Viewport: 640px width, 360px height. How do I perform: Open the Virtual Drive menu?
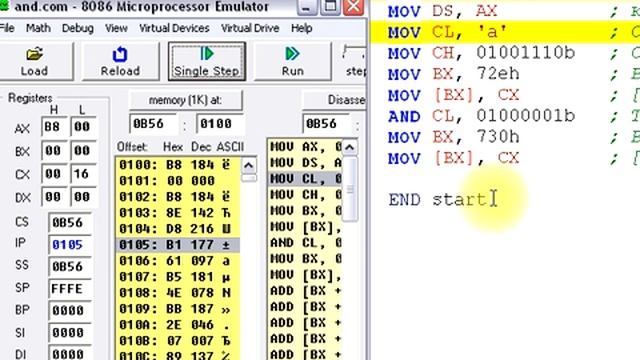pos(250,28)
